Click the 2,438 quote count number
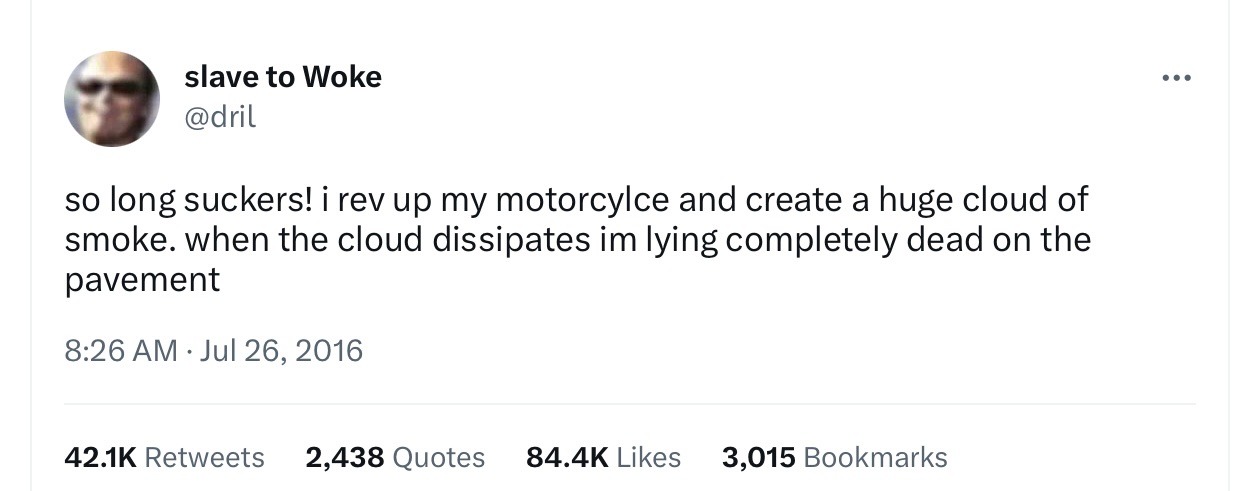Image resolution: width=1244 pixels, height=491 pixels. pyautogui.click(x=345, y=457)
